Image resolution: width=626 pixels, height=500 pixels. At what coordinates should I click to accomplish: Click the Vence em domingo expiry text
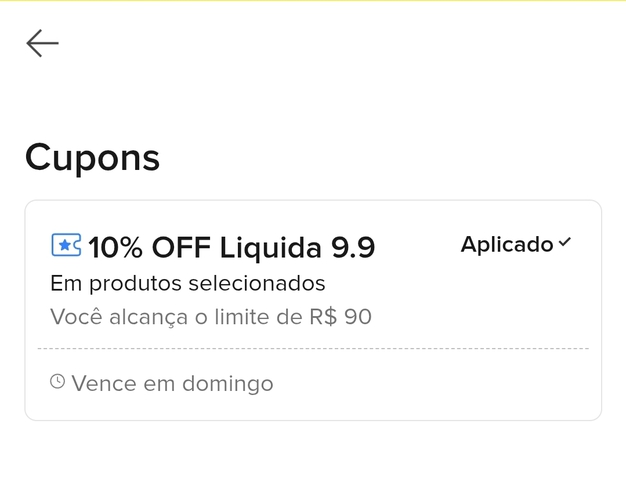(x=172, y=383)
